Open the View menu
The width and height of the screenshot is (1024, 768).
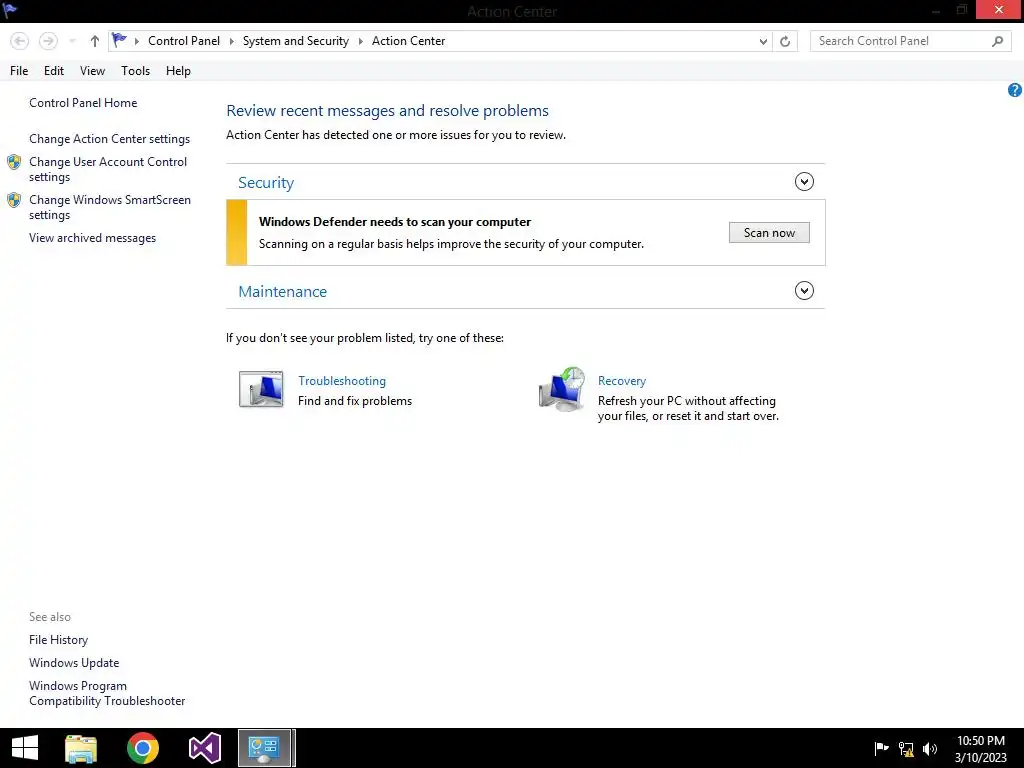coord(92,71)
